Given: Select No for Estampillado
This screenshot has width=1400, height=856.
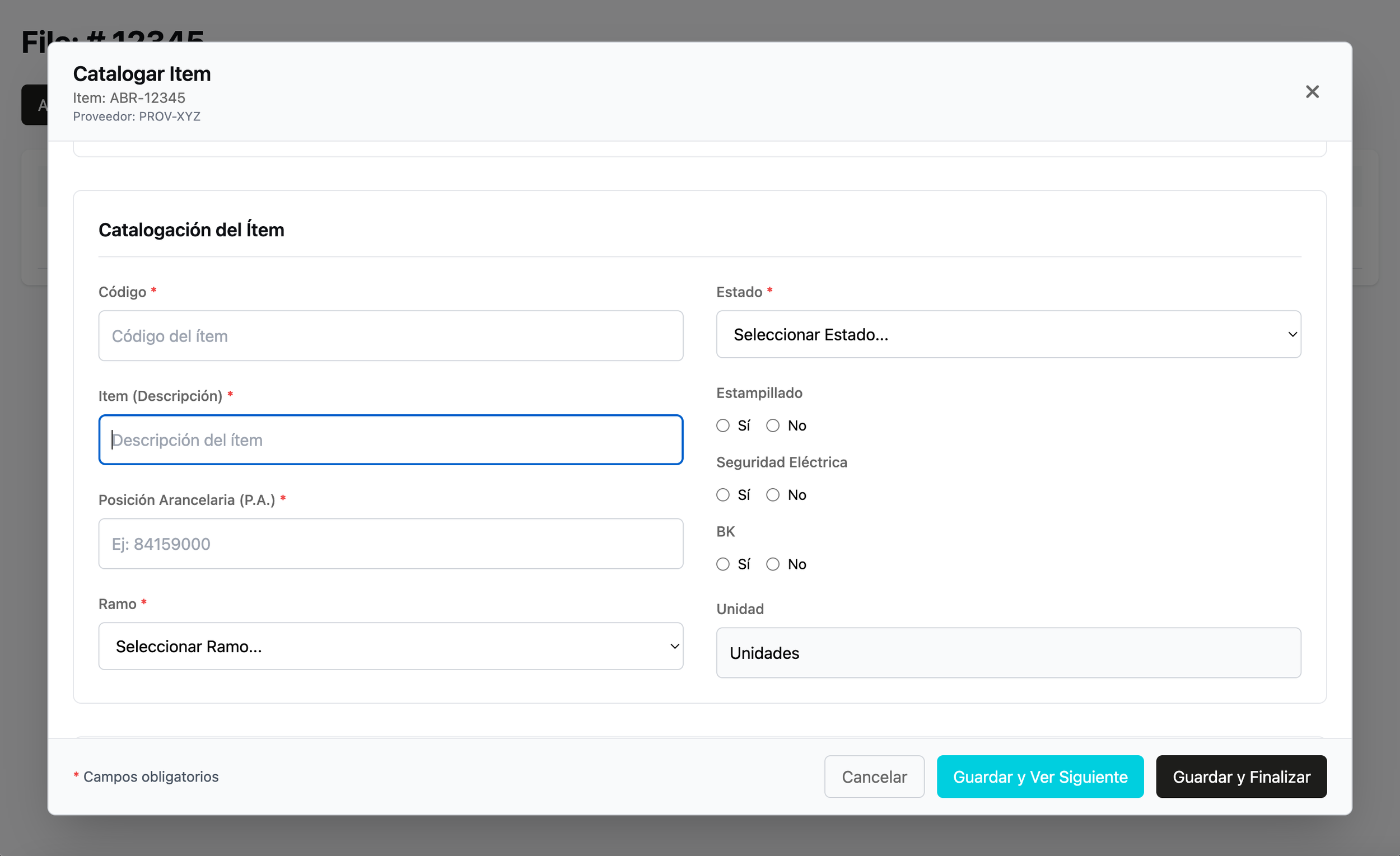Looking at the screenshot, I should coord(773,425).
